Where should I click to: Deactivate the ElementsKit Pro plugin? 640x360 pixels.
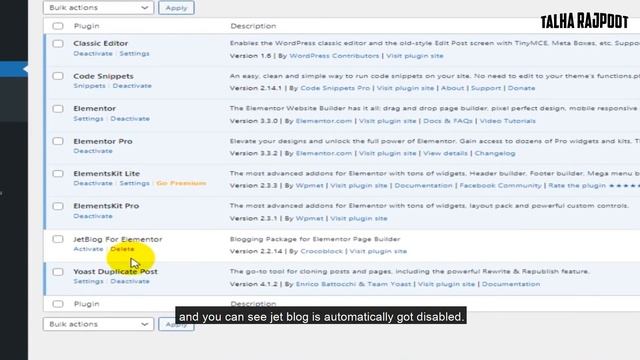click(93, 216)
